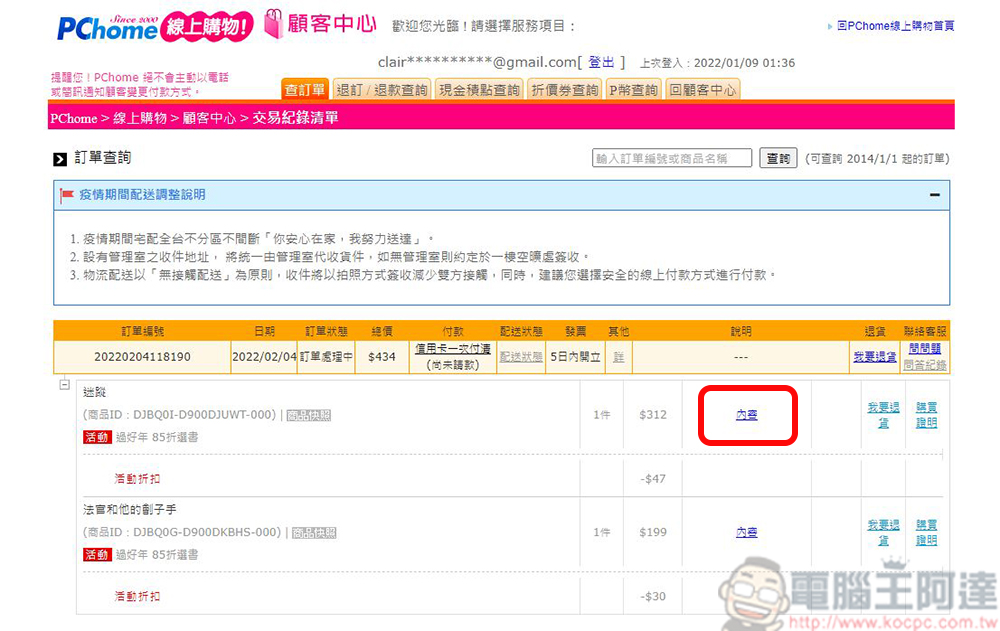Click 問問題 link in the order row
The width and height of the screenshot is (1000, 631).
(925, 349)
